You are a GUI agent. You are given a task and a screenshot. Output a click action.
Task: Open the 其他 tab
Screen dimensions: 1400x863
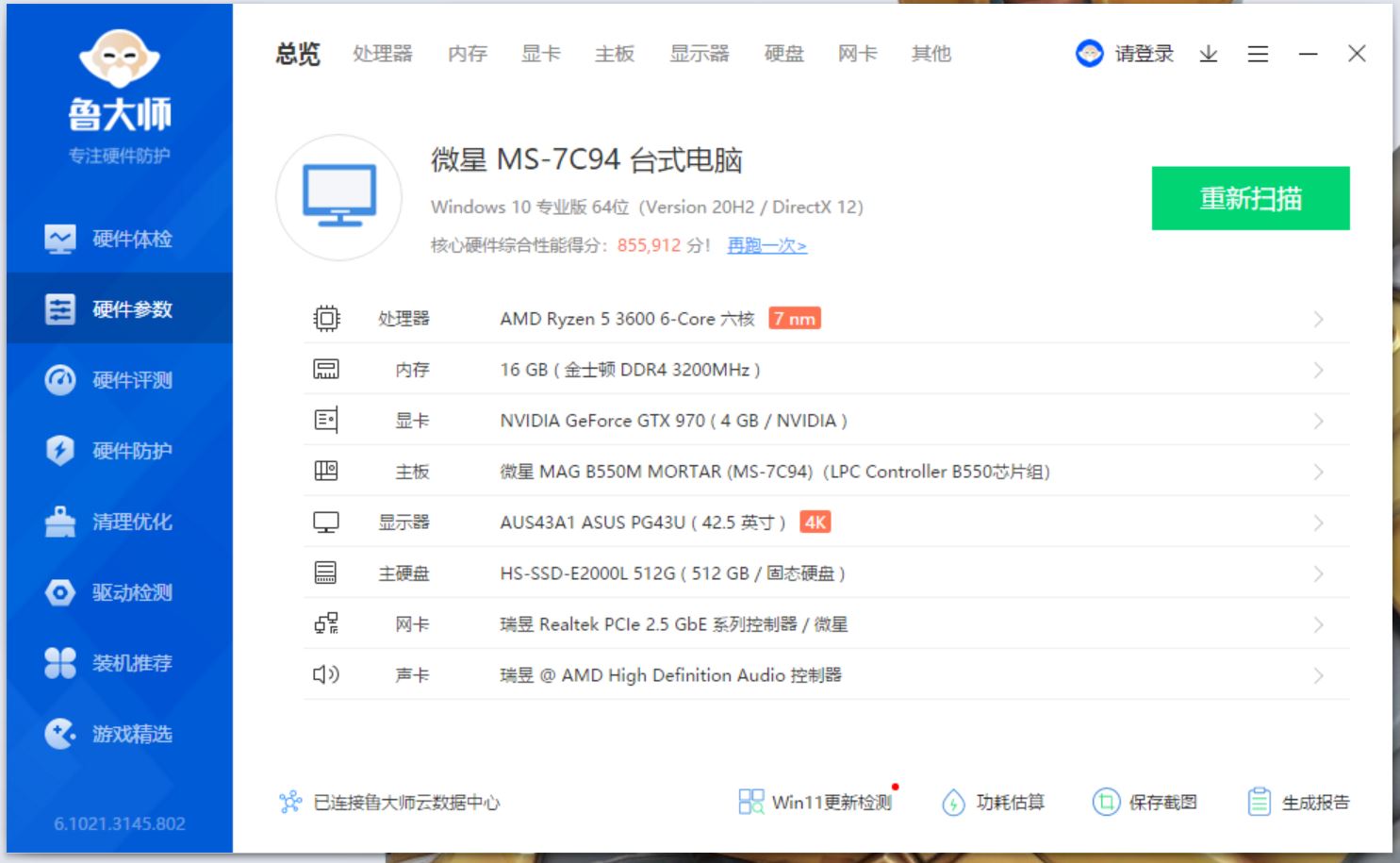point(931,54)
